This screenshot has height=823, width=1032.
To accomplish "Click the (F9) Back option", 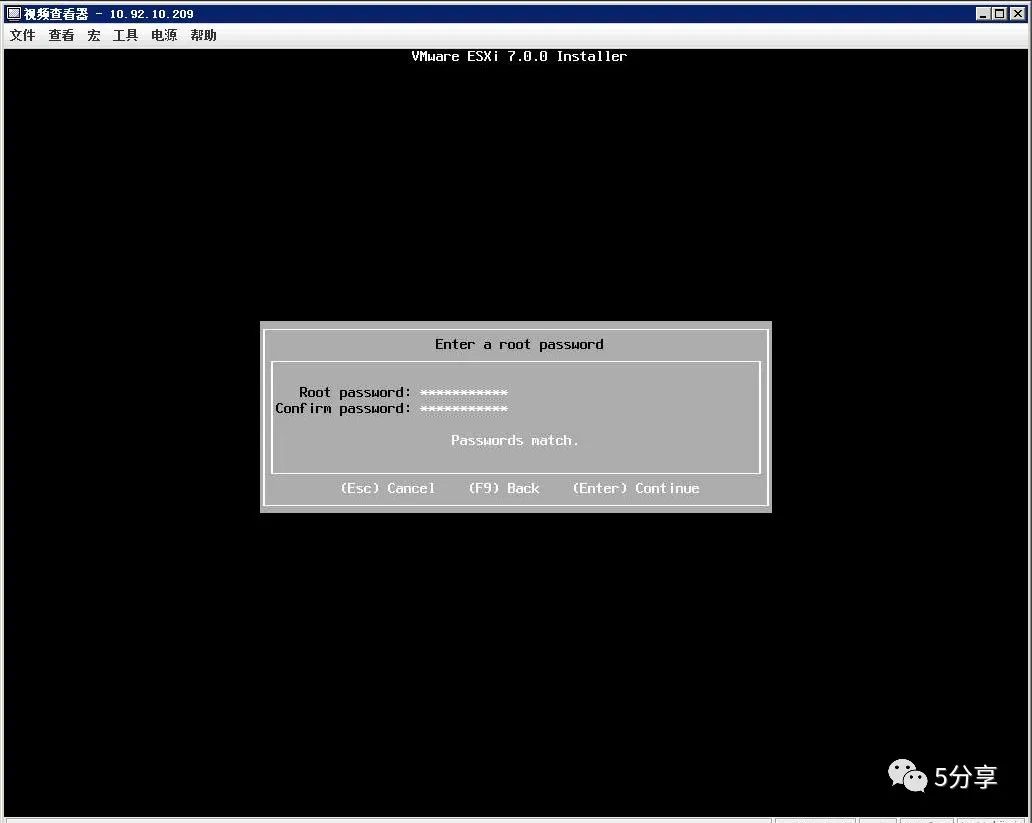I will (x=504, y=488).
